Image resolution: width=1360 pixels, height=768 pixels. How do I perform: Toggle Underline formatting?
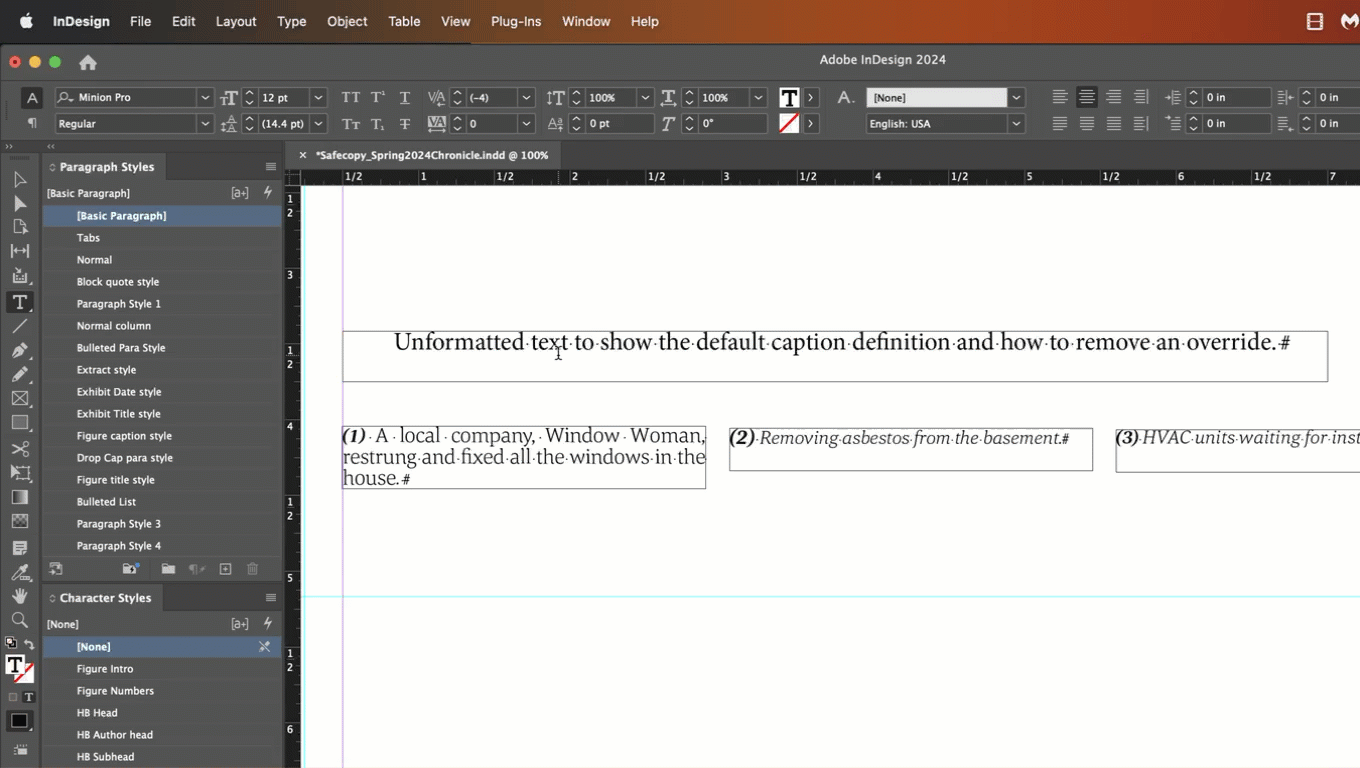[x=405, y=98]
